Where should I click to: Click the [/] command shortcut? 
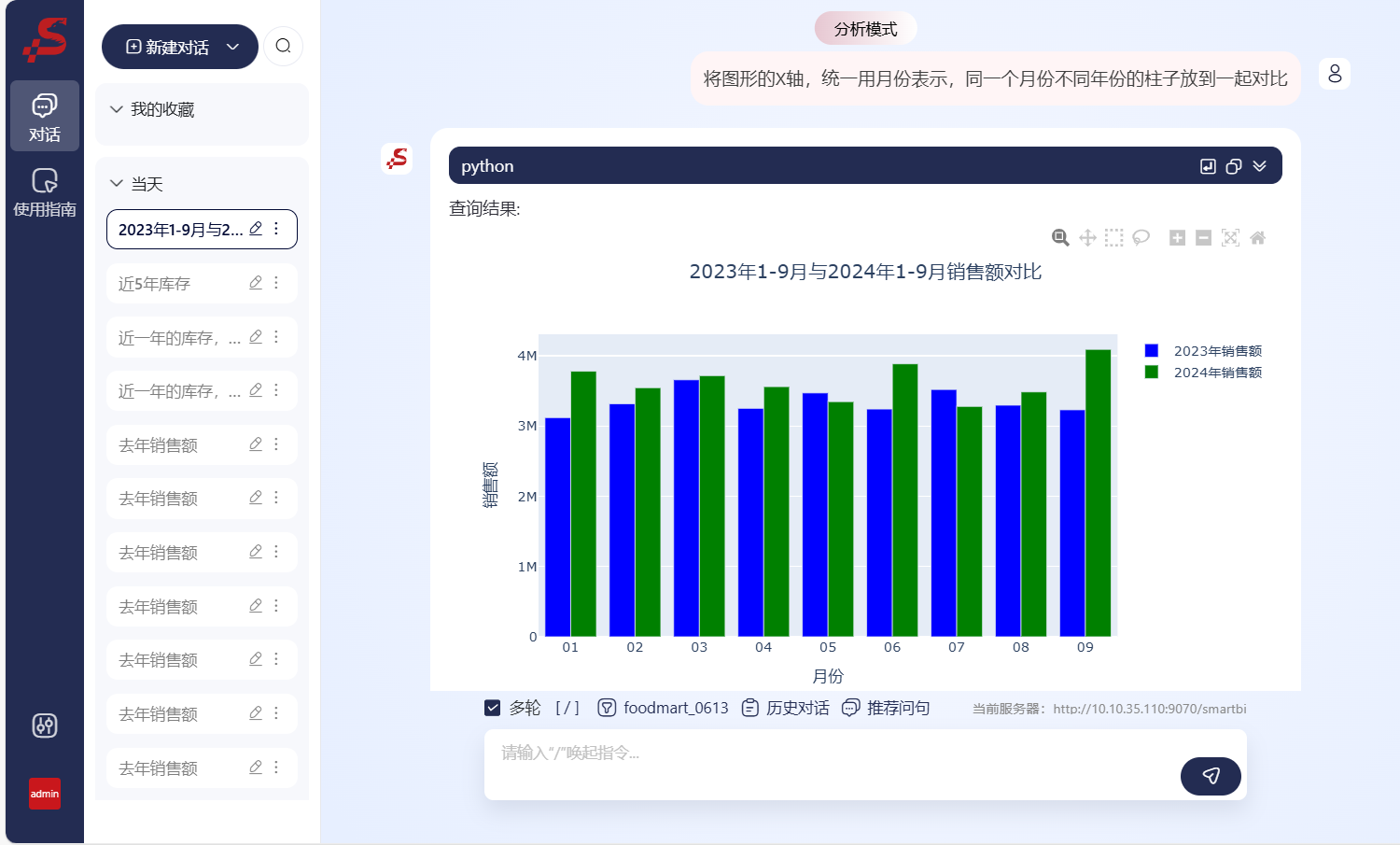pyautogui.click(x=567, y=708)
